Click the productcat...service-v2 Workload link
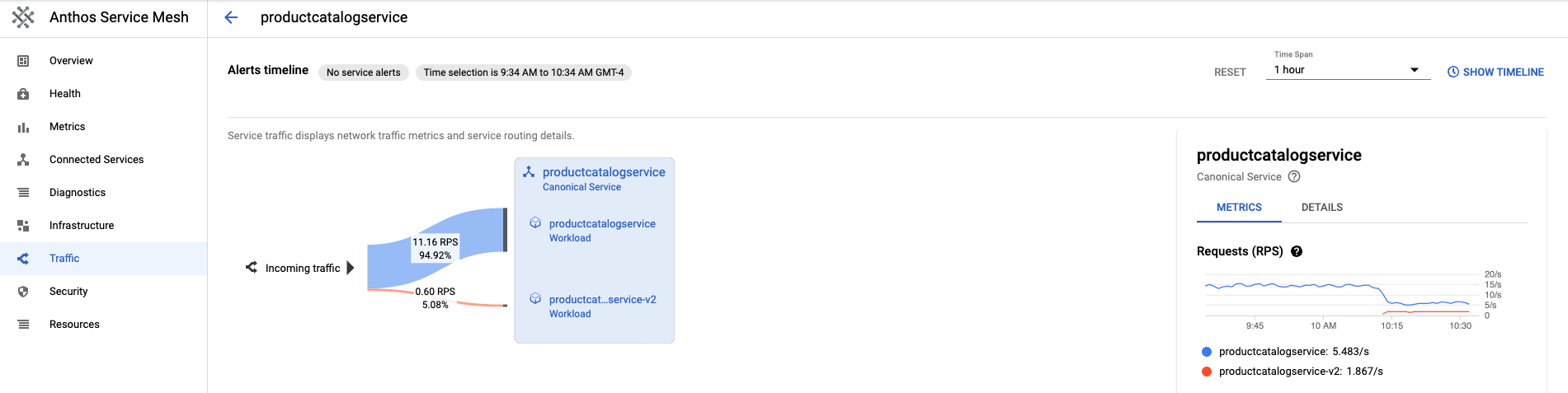 point(602,300)
